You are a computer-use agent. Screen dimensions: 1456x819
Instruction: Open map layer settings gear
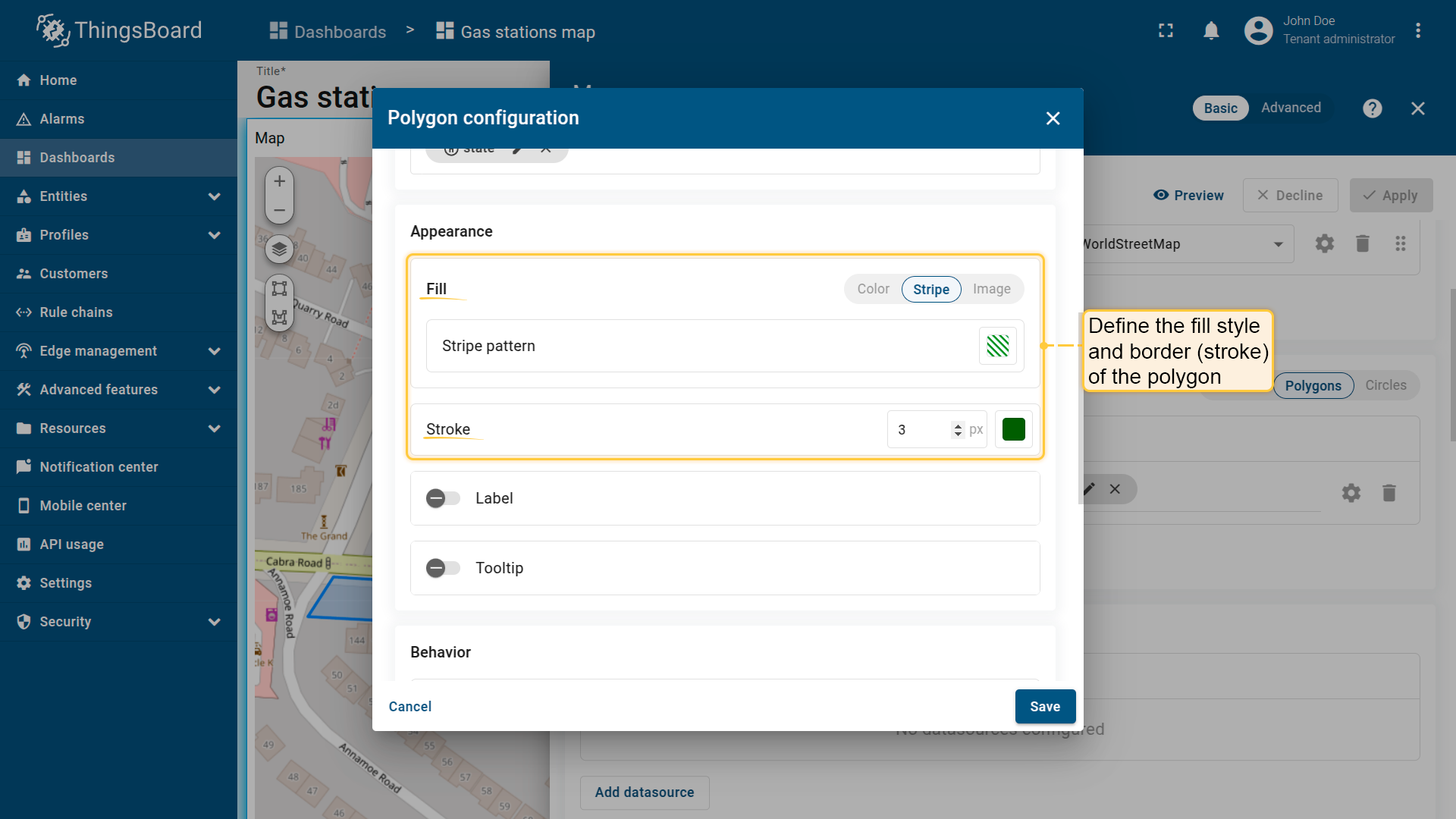point(1324,243)
